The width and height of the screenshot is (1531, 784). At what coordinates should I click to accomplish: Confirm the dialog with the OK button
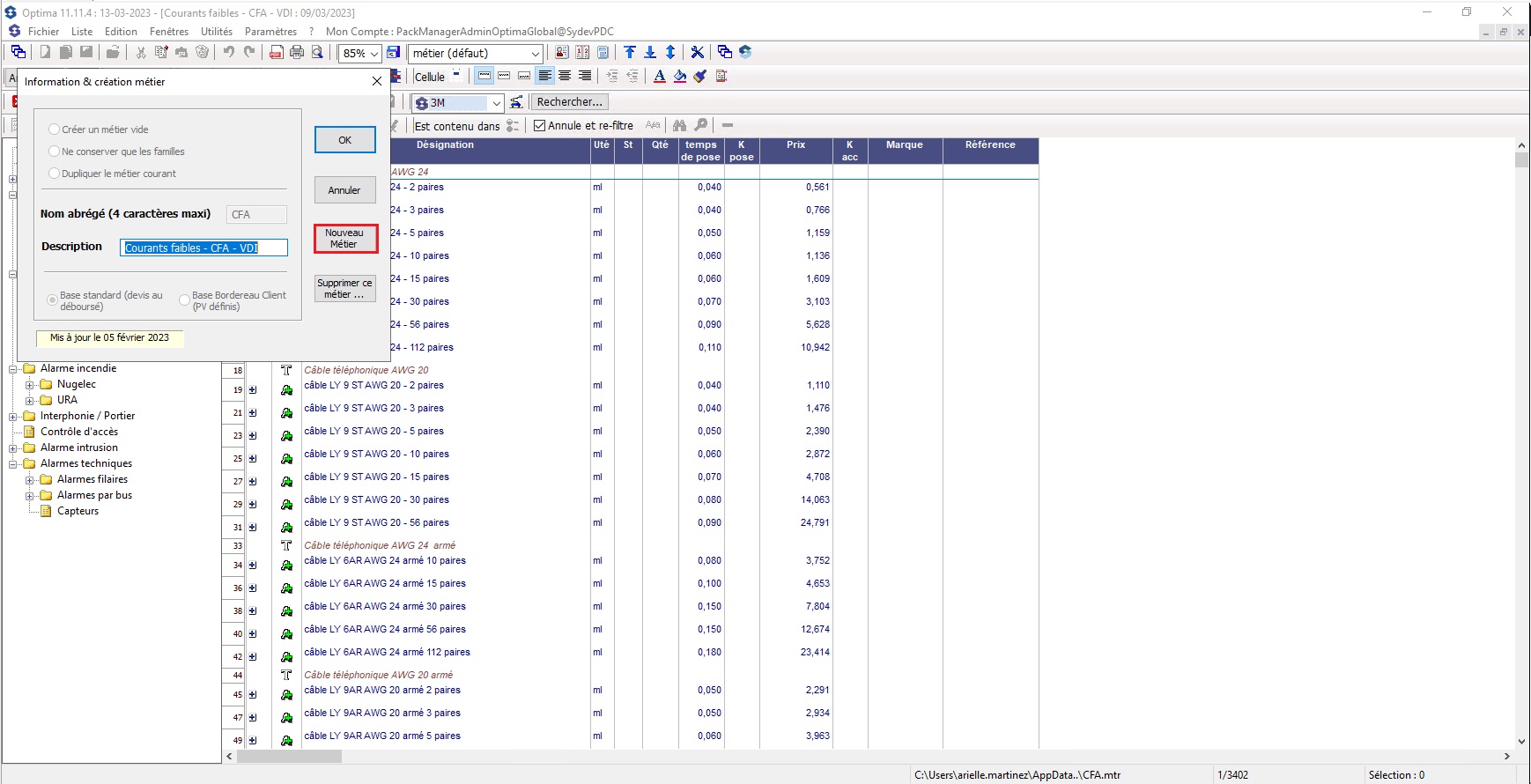[345, 140]
